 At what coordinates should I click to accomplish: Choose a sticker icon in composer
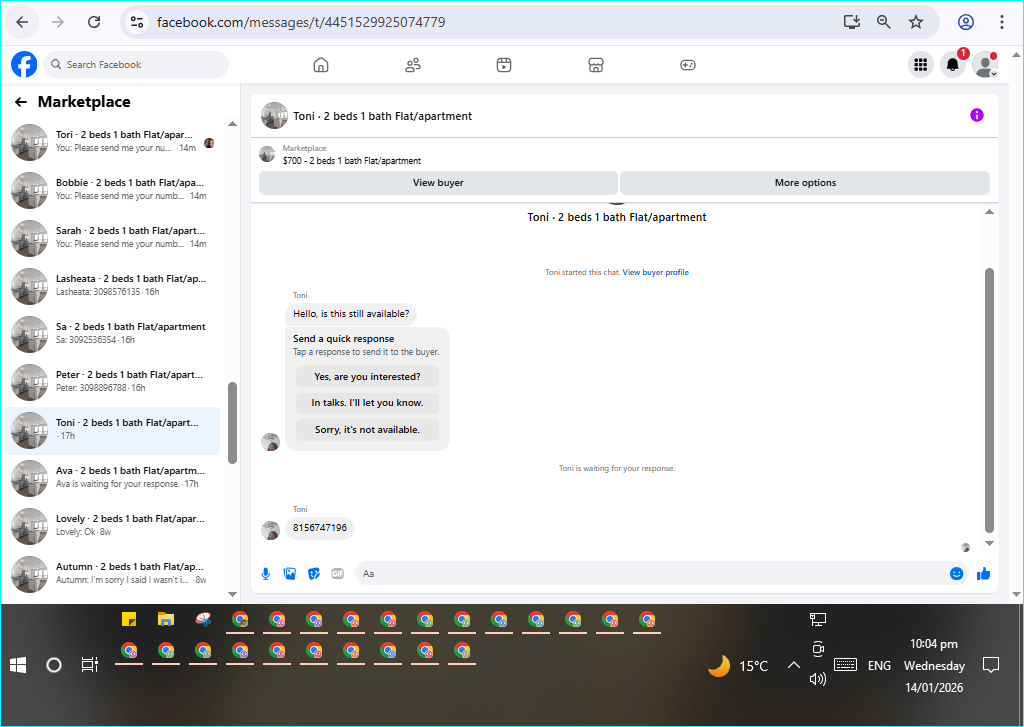(x=313, y=574)
